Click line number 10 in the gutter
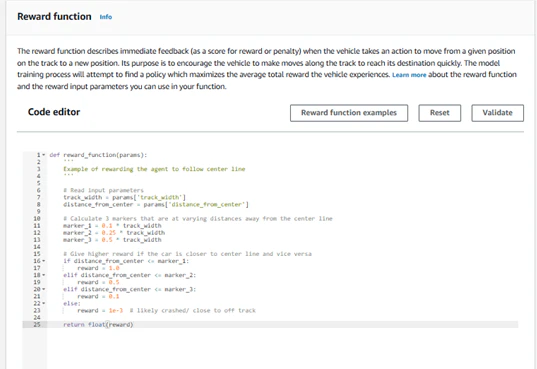537x369 pixels. [x=37, y=219]
